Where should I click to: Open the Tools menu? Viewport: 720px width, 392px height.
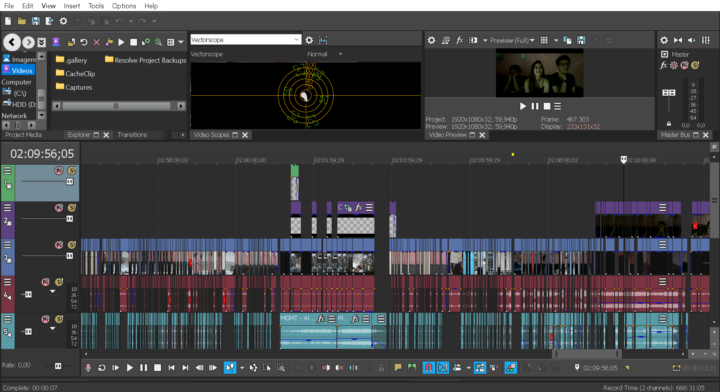click(96, 6)
